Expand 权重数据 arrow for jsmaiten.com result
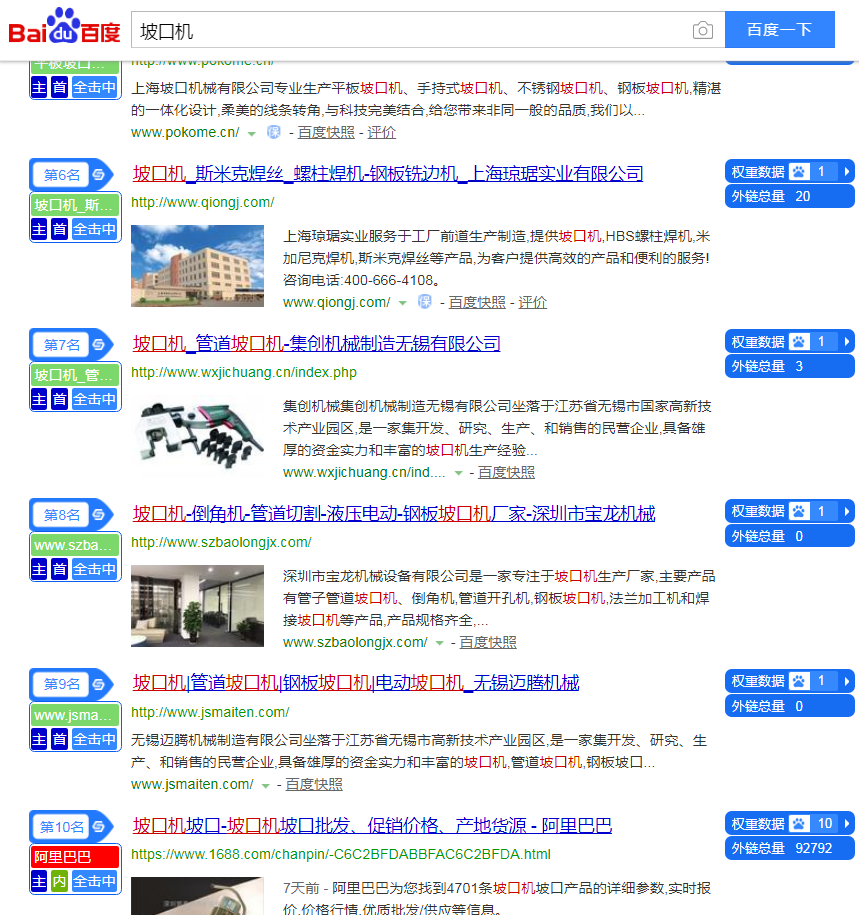Screen dimensions: 859x915 pyautogui.click(x=847, y=681)
